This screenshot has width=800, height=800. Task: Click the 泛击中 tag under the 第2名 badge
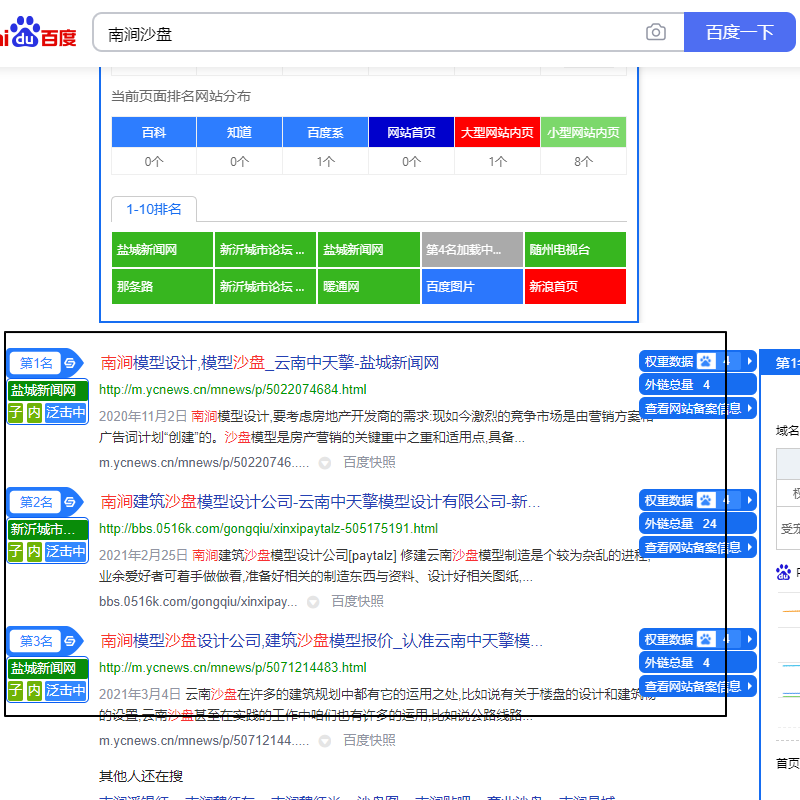coord(65,551)
